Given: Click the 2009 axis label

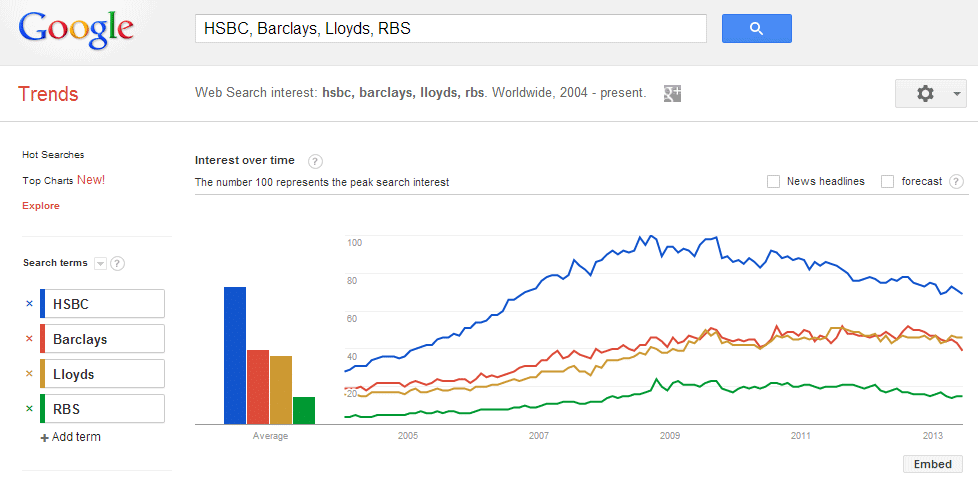Looking at the screenshot, I should pos(670,435).
